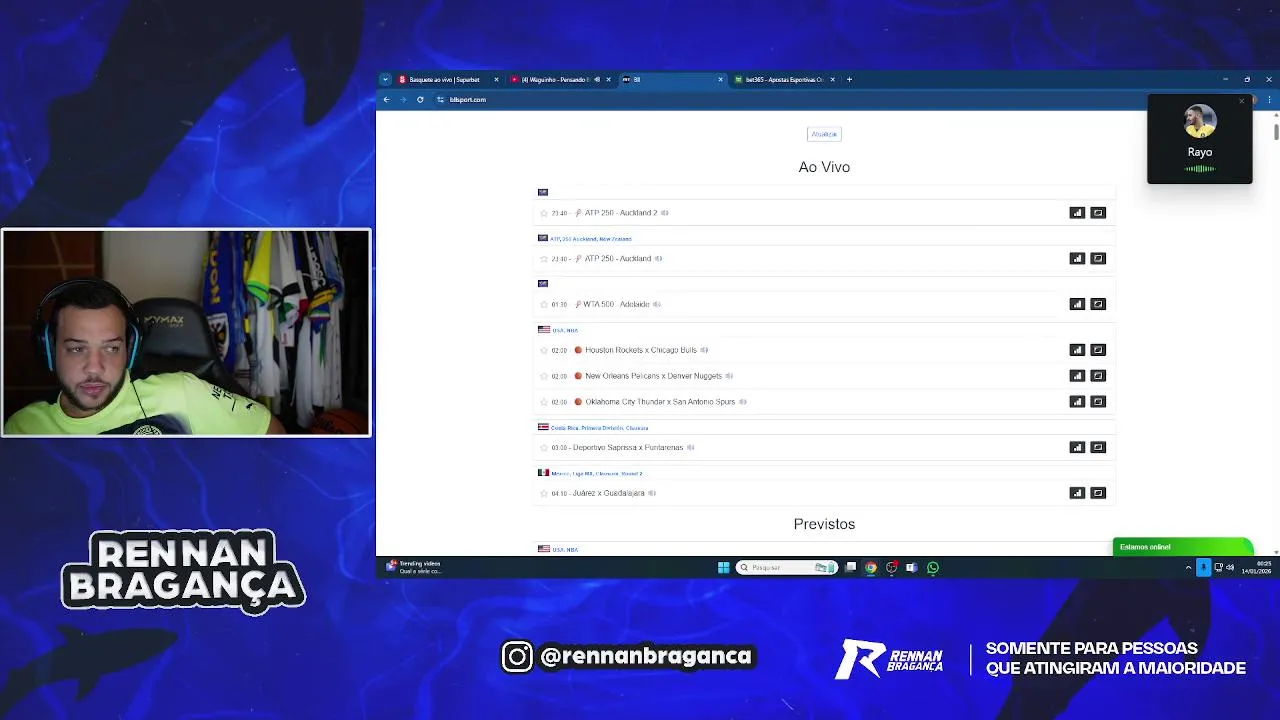Show hidden system tray icons chevron

[x=1188, y=567]
